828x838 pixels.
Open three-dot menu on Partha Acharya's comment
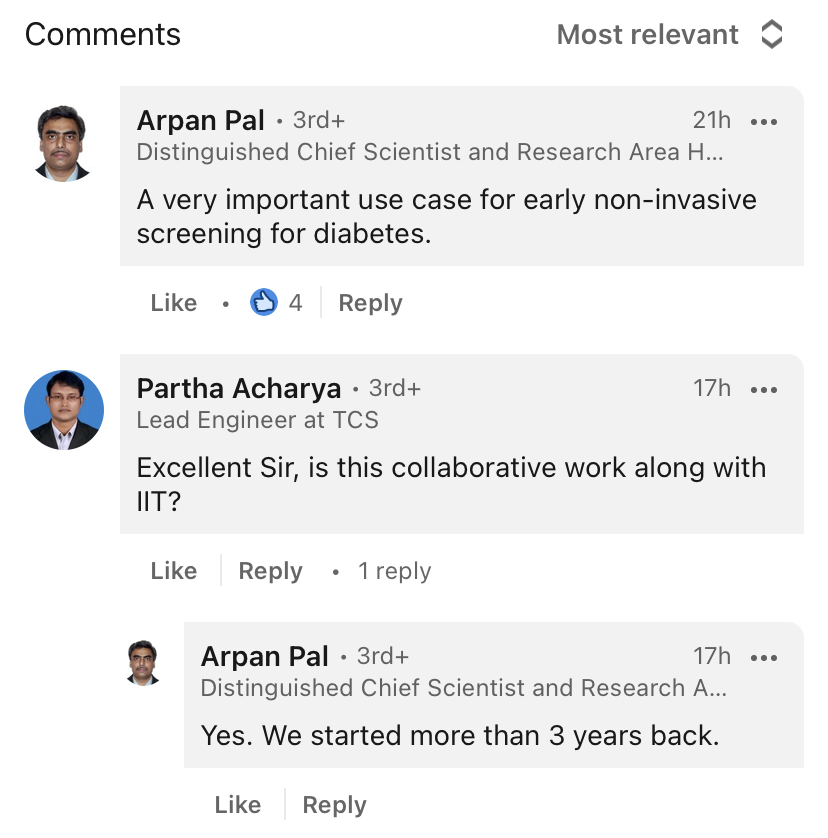(763, 390)
